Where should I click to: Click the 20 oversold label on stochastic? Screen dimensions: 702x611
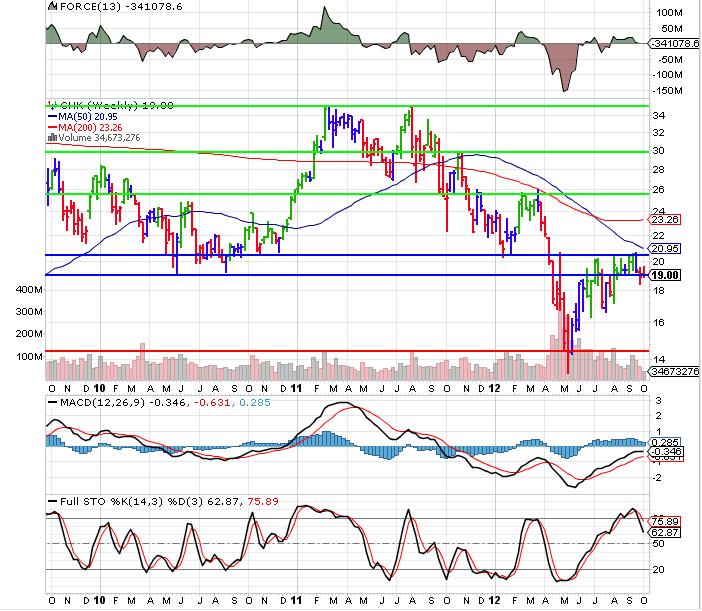point(658,570)
